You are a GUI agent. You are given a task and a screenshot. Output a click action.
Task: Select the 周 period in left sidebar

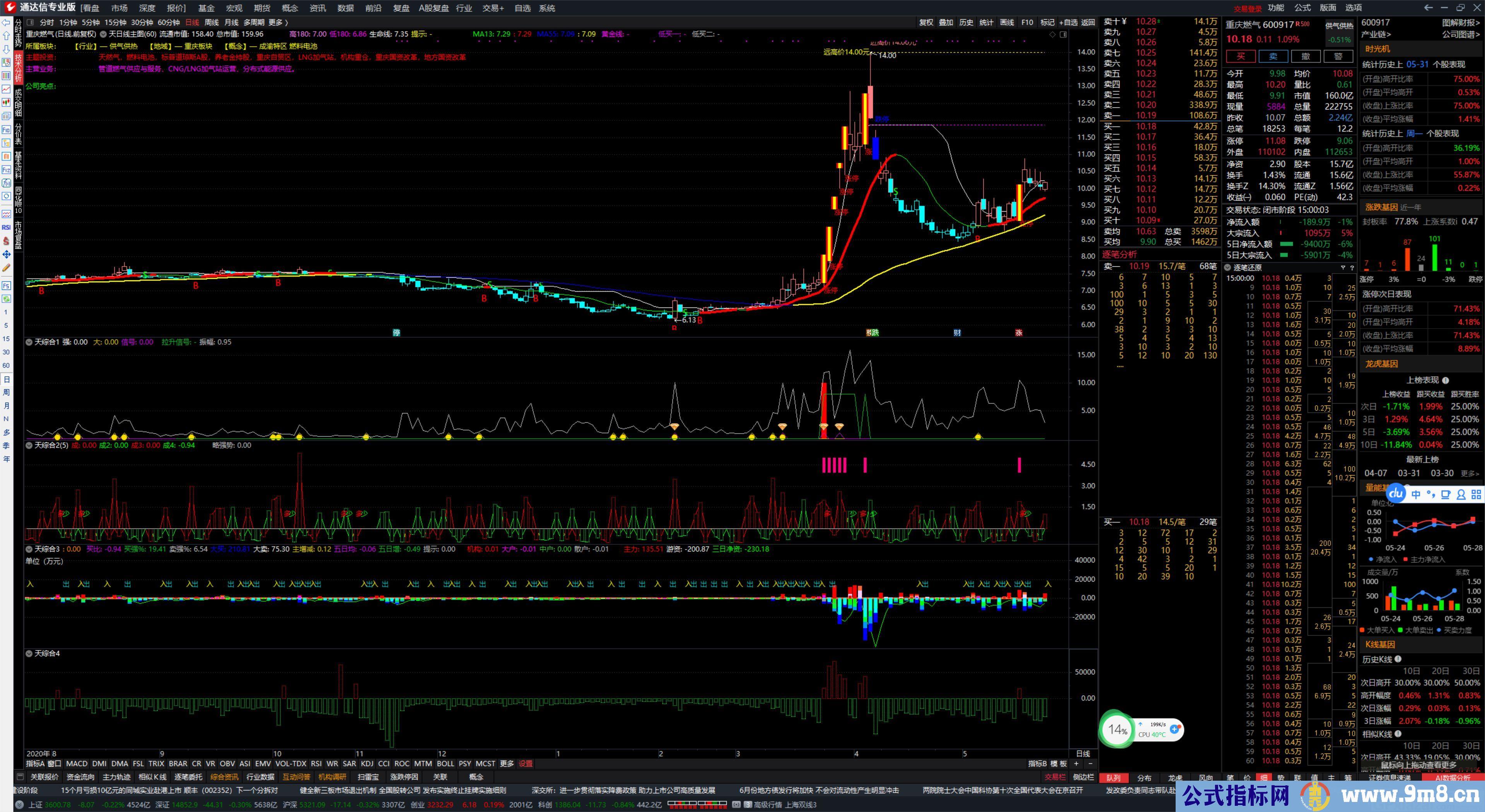pos(6,392)
